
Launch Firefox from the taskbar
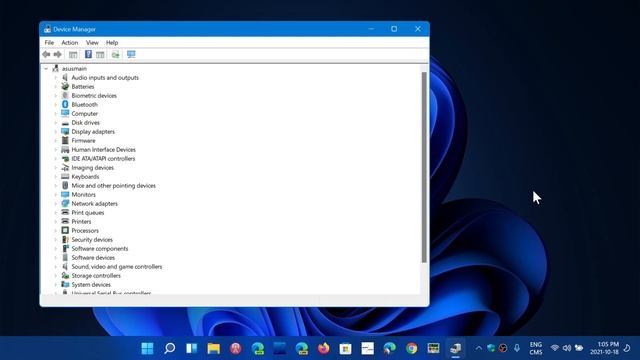point(324,348)
